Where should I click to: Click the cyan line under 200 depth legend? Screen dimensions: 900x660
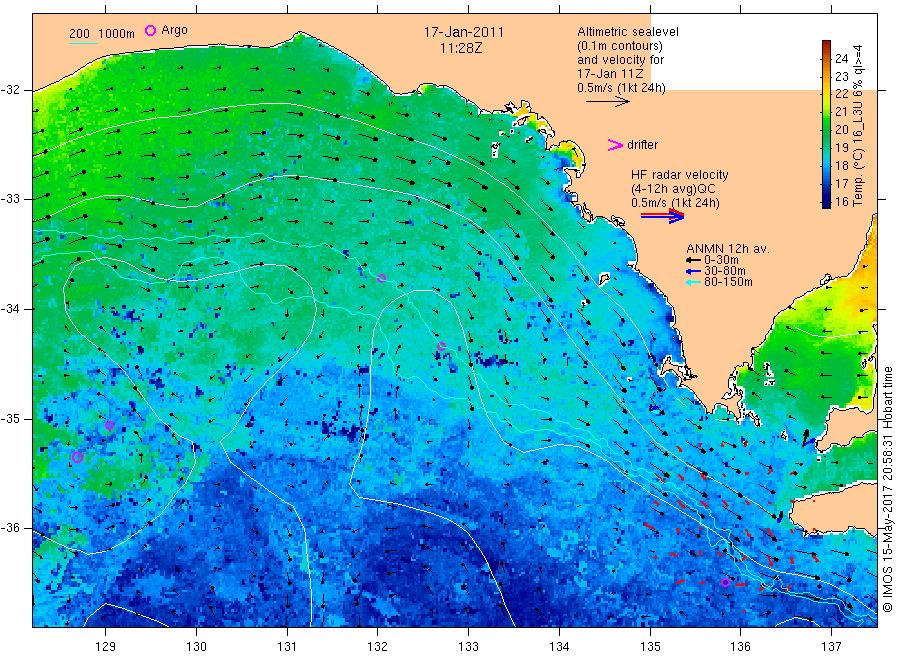coord(83,43)
